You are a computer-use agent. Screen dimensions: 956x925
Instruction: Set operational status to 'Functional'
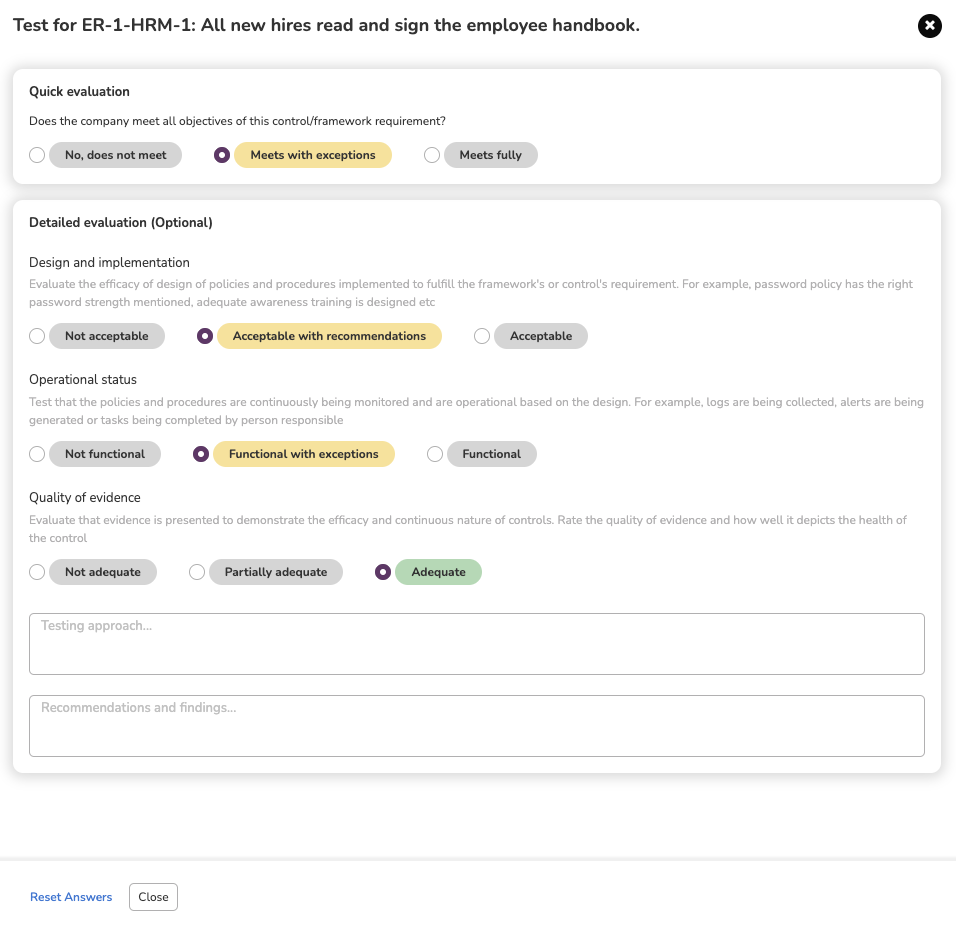tap(435, 454)
